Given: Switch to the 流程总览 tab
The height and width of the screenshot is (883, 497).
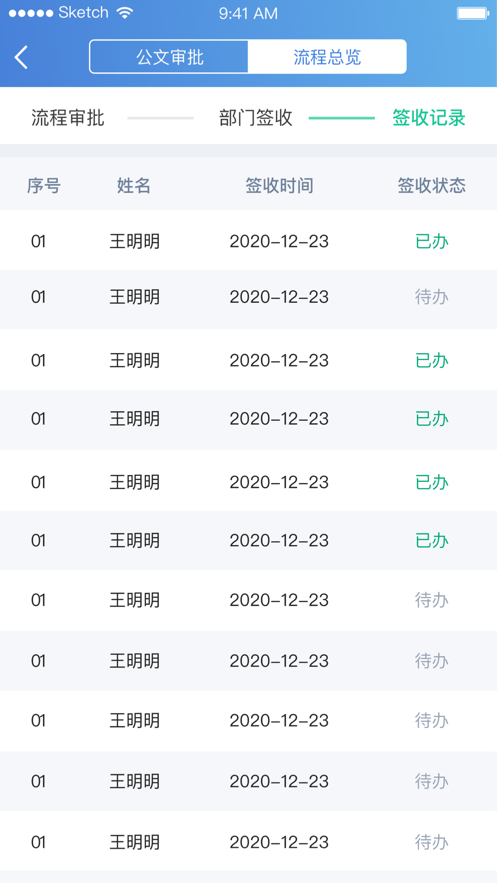Looking at the screenshot, I should [327, 57].
